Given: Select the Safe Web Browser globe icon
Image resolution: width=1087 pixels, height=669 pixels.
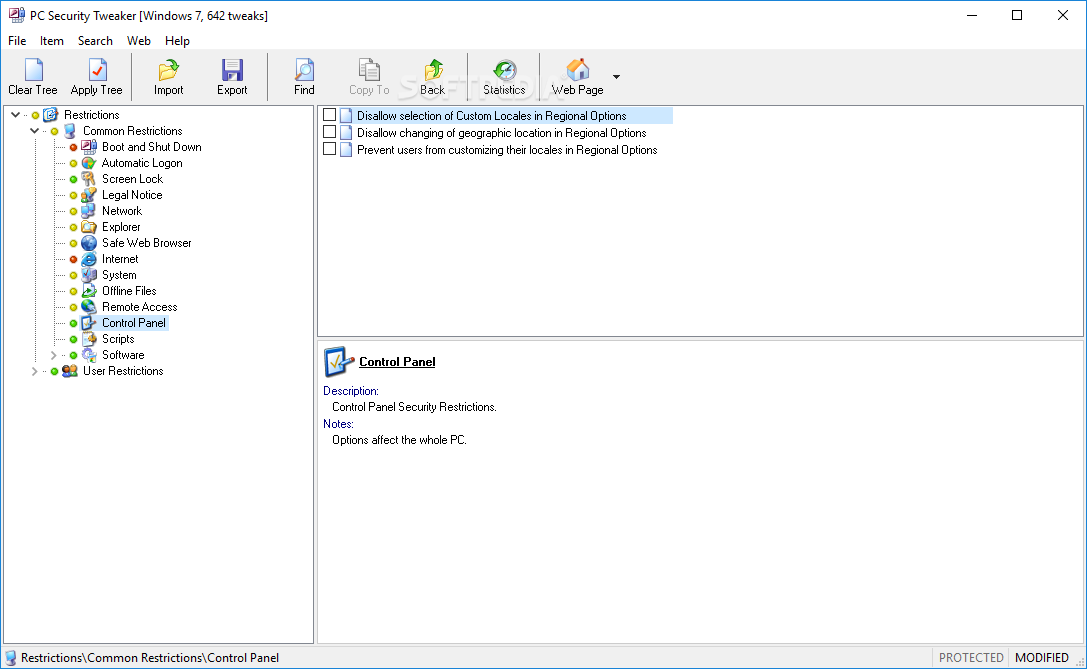Looking at the screenshot, I should point(89,243).
